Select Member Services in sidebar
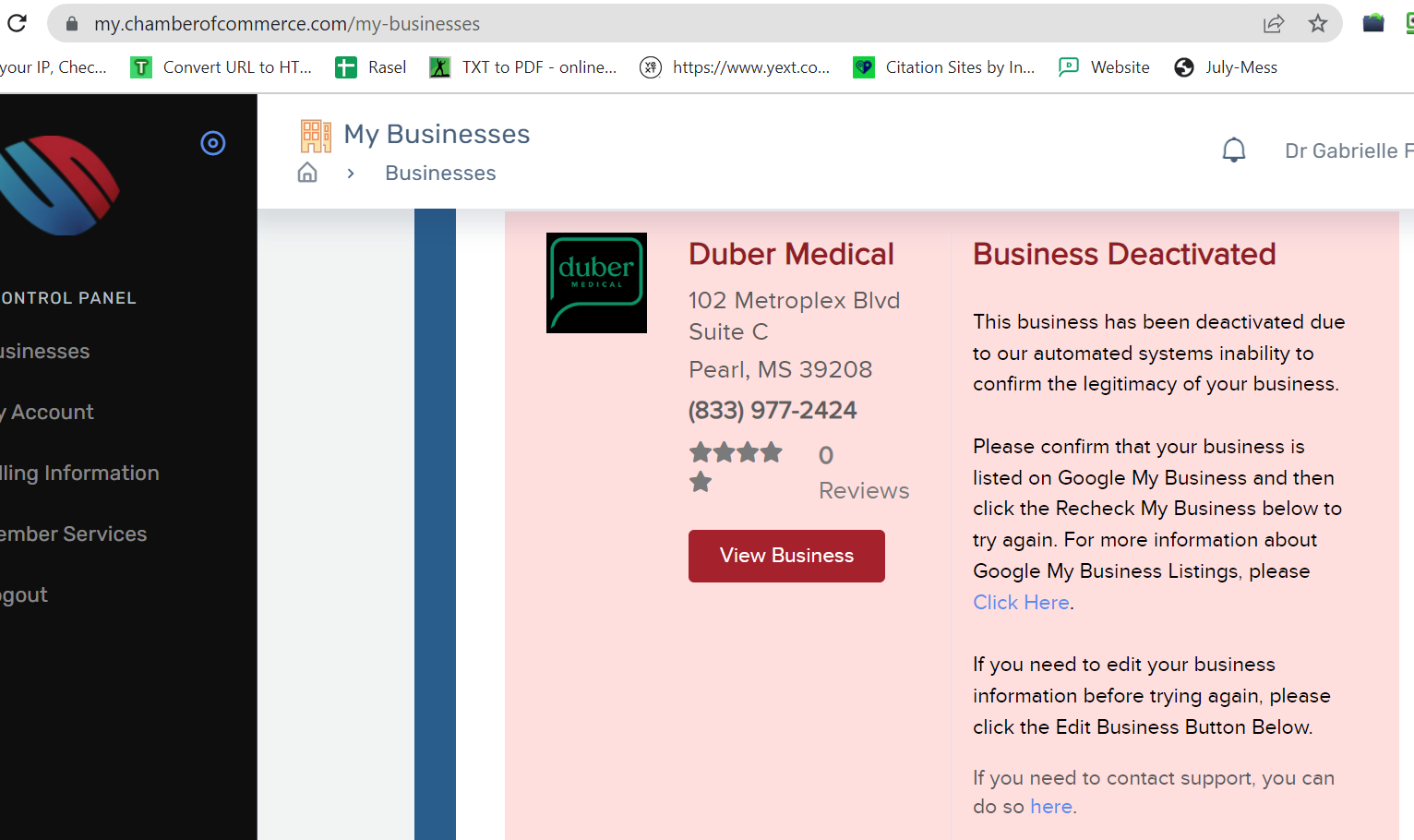Image resolution: width=1414 pixels, height=840 pixels. [74, 534]
